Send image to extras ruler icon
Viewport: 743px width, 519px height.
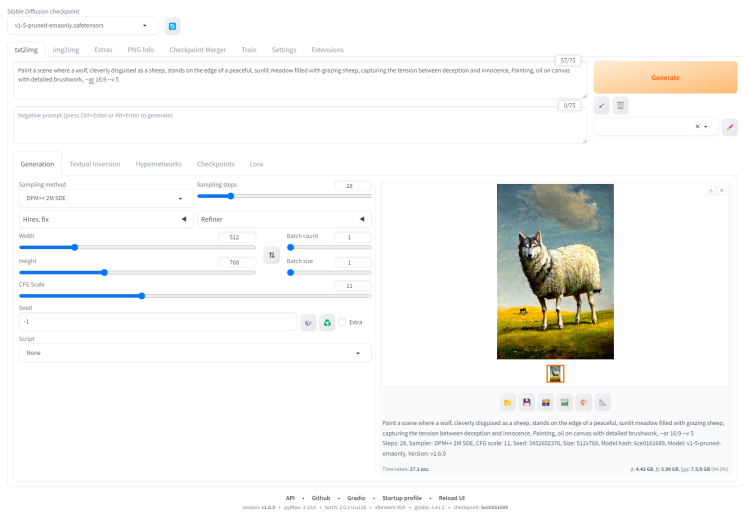click(602, 402)
